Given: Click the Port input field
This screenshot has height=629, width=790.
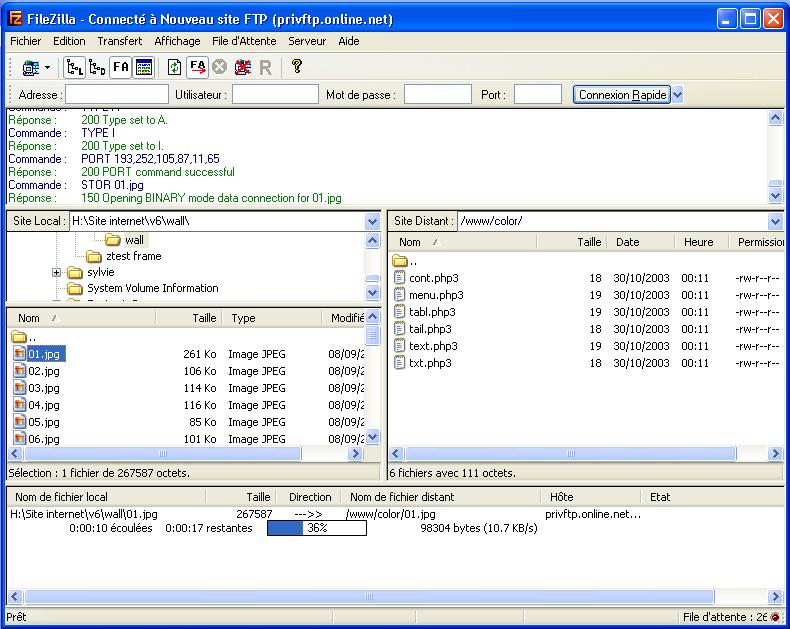Looking at the screenshot, I should (538, 94).
